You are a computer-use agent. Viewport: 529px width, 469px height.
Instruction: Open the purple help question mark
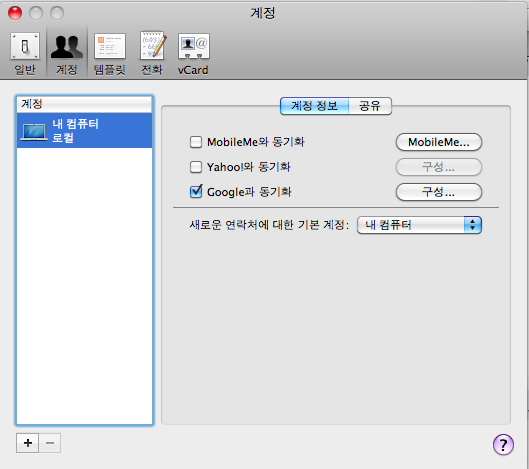click(503, 444)
